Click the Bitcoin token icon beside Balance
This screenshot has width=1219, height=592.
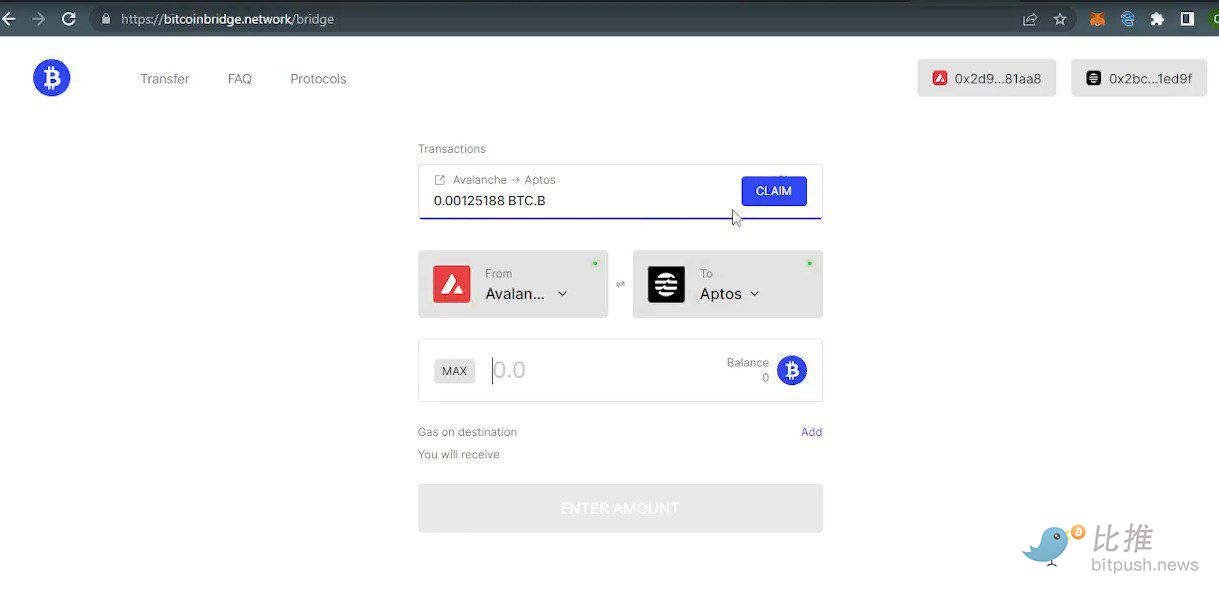point(792,371)
